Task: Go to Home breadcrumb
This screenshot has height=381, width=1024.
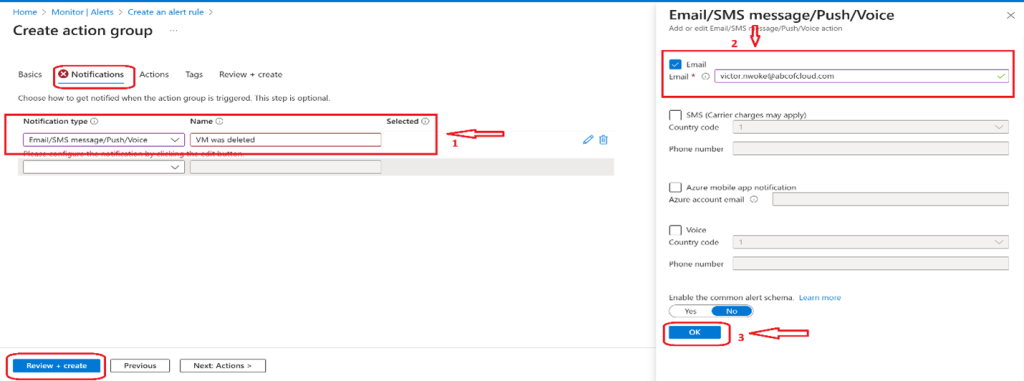Action: (x=24, y=12)
